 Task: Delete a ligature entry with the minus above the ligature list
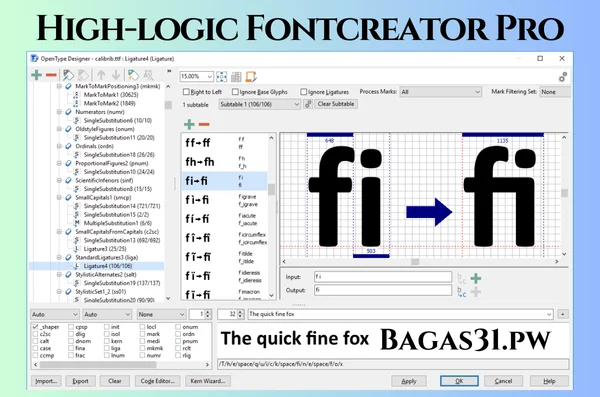[204, 124]
